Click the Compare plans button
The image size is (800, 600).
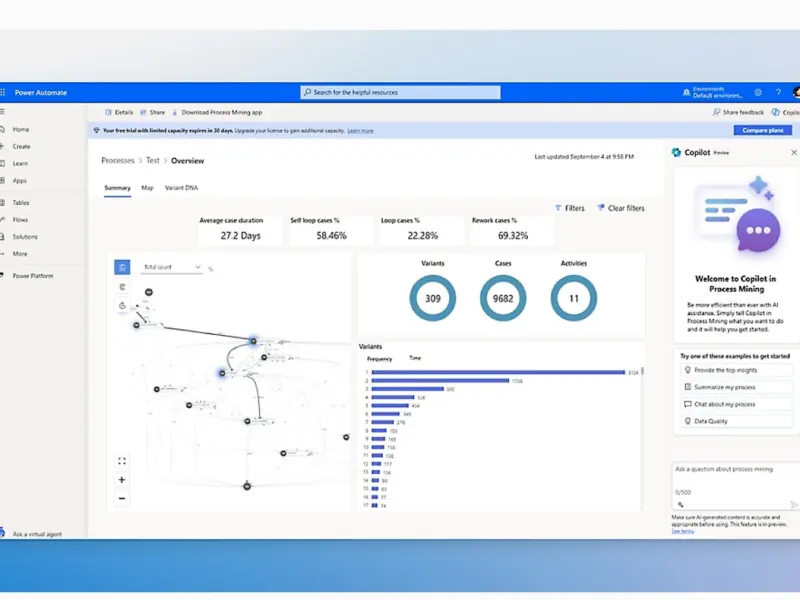[763, 130]
